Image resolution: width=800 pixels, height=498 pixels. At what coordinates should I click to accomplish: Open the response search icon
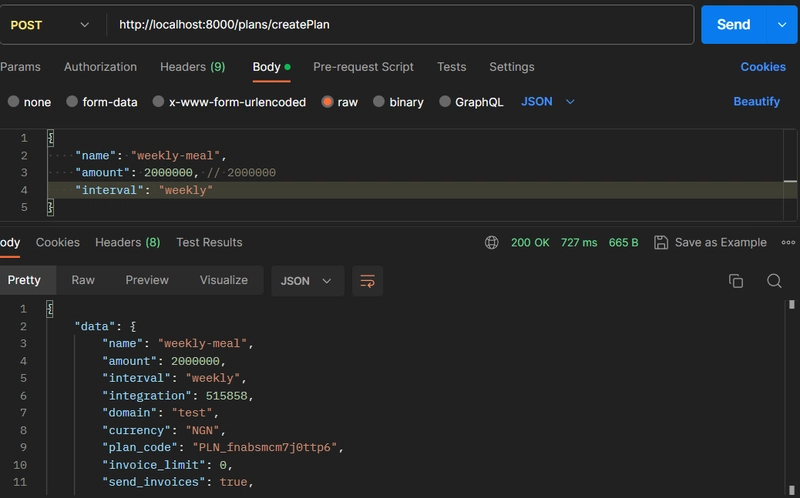coord(774,281)
